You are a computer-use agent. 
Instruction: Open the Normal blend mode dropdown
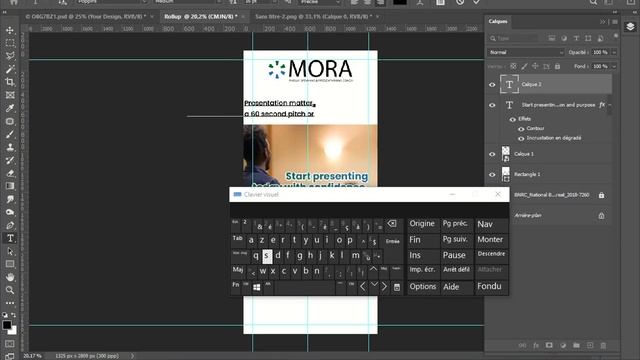coord(526,52)
